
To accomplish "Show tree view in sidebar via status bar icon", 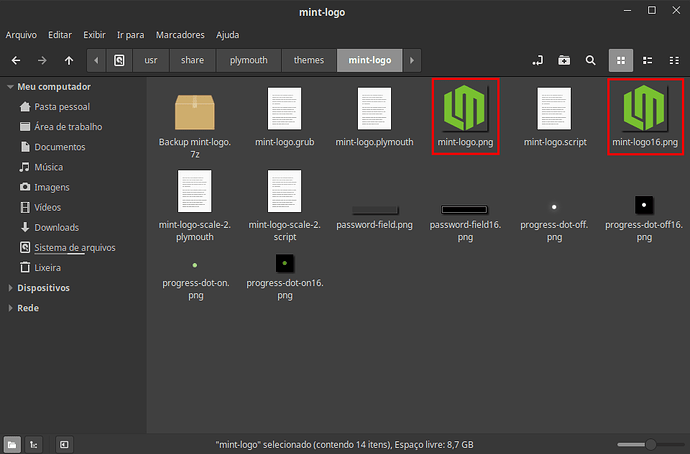I will [33, 444].
